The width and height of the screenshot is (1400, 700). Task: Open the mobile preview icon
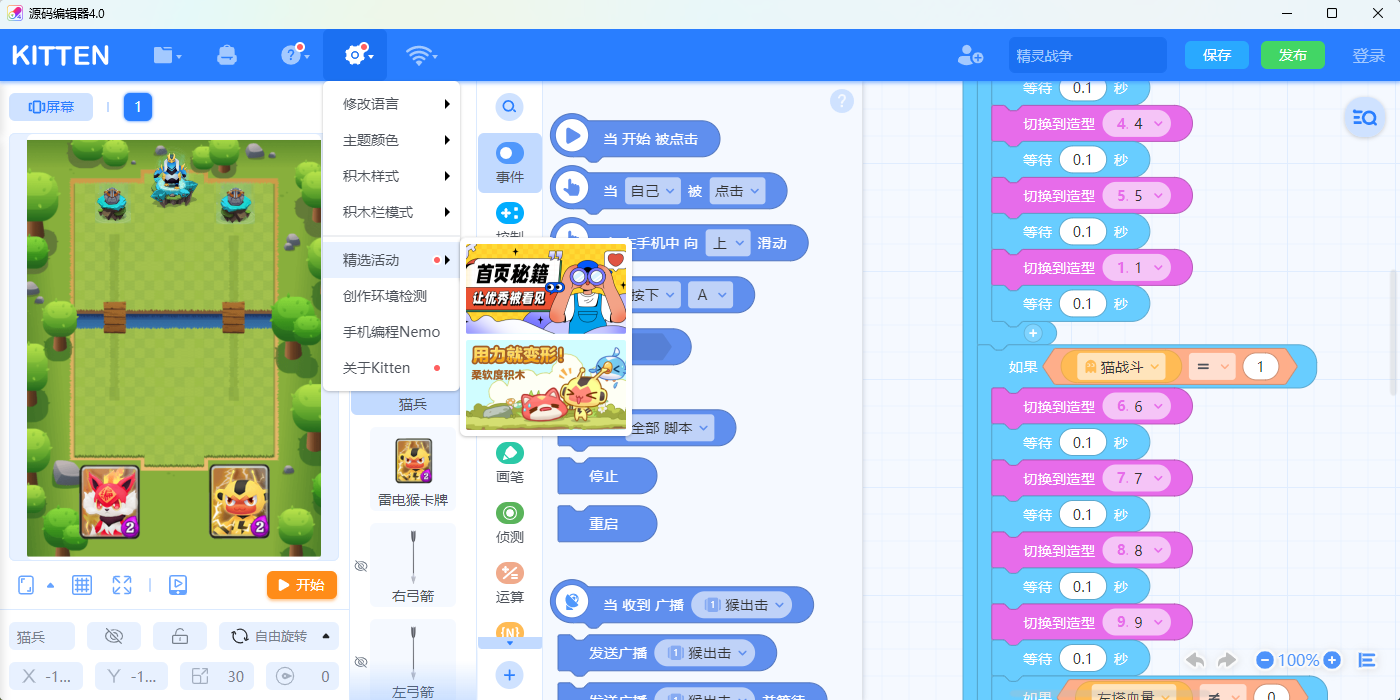tap(178, 584)
